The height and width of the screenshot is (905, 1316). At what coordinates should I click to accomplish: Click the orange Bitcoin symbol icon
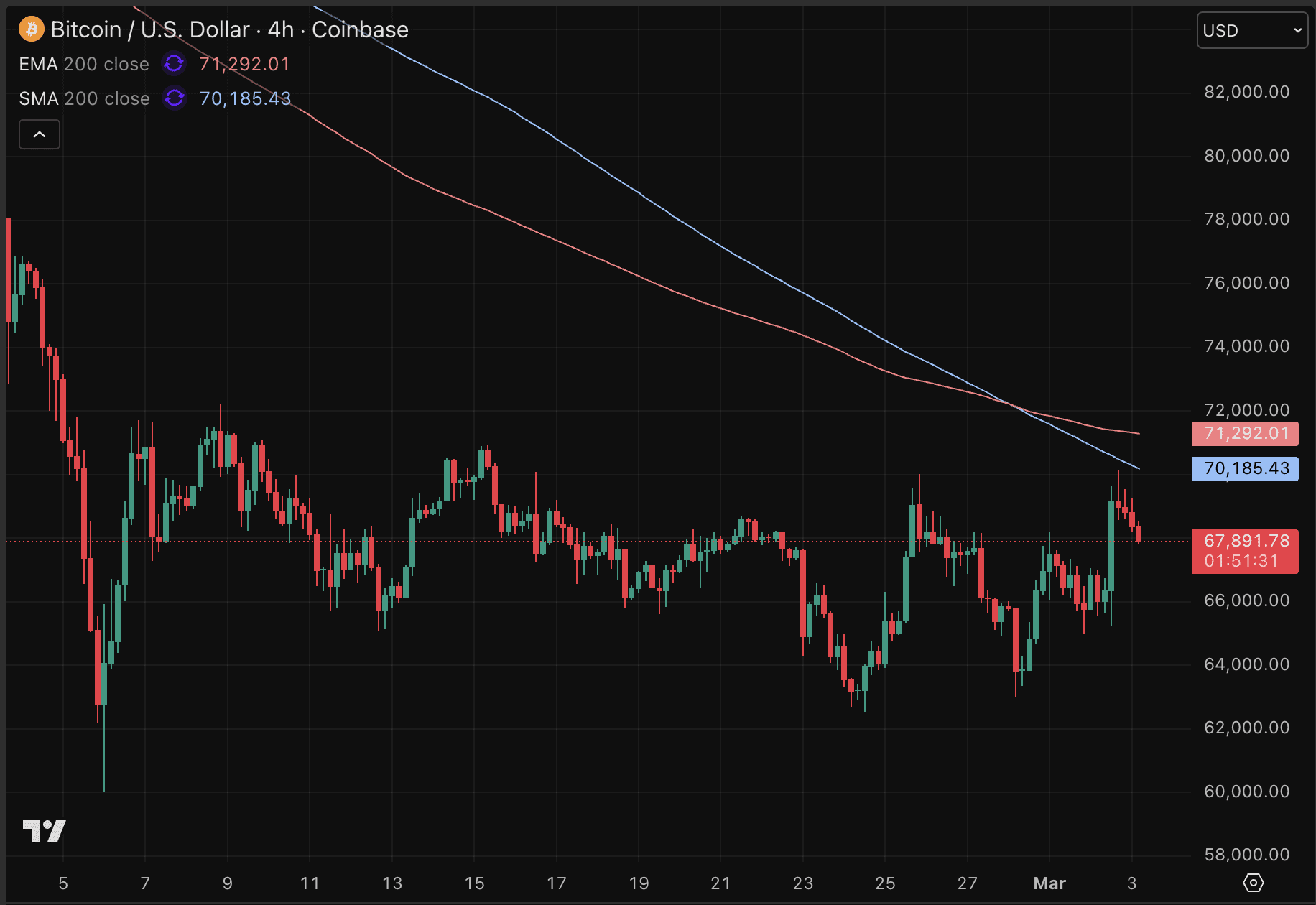click(x=31, y=29)
